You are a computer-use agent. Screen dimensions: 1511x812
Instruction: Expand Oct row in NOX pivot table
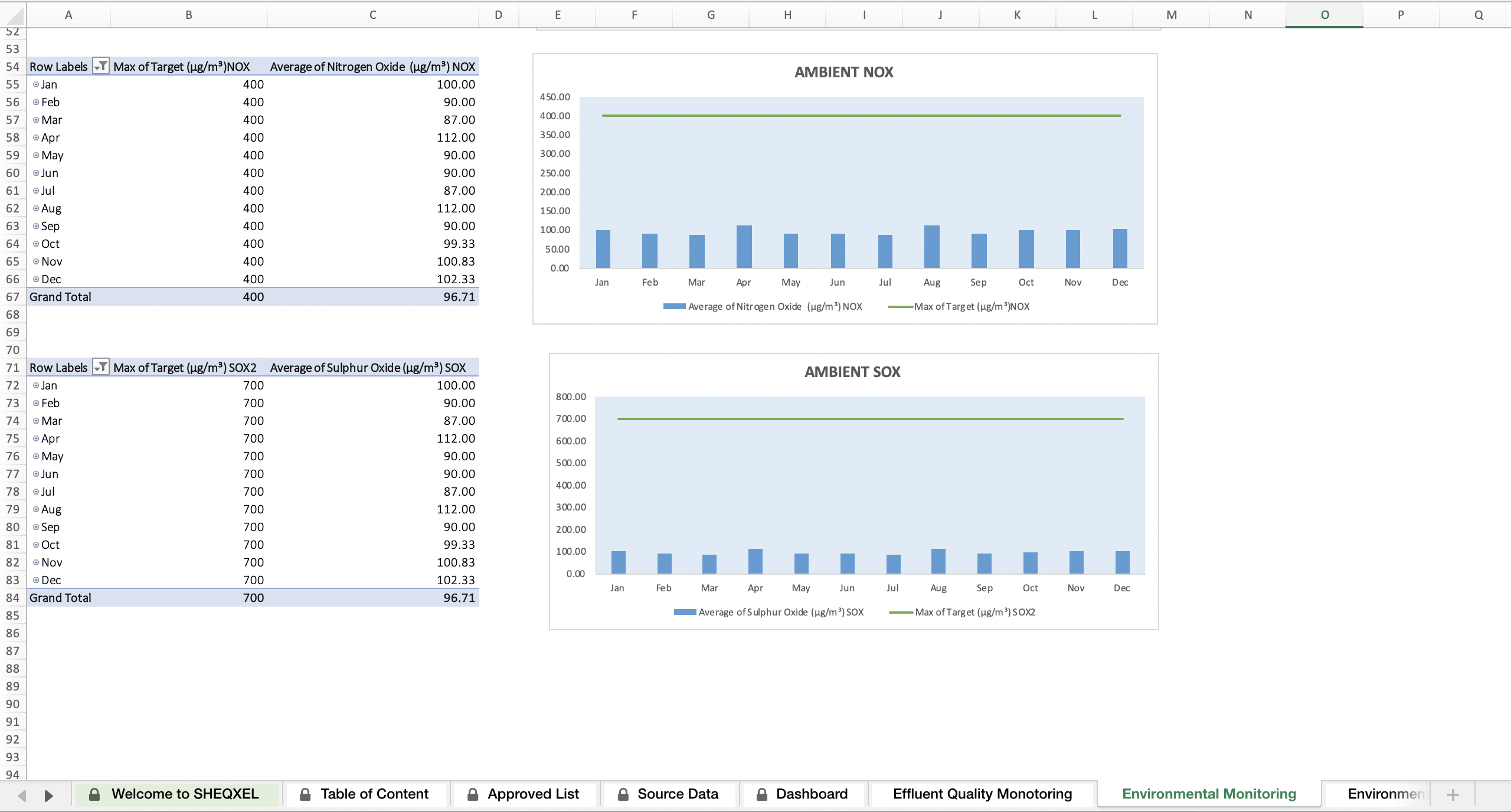pyautogui.click(x=36, y=244)
